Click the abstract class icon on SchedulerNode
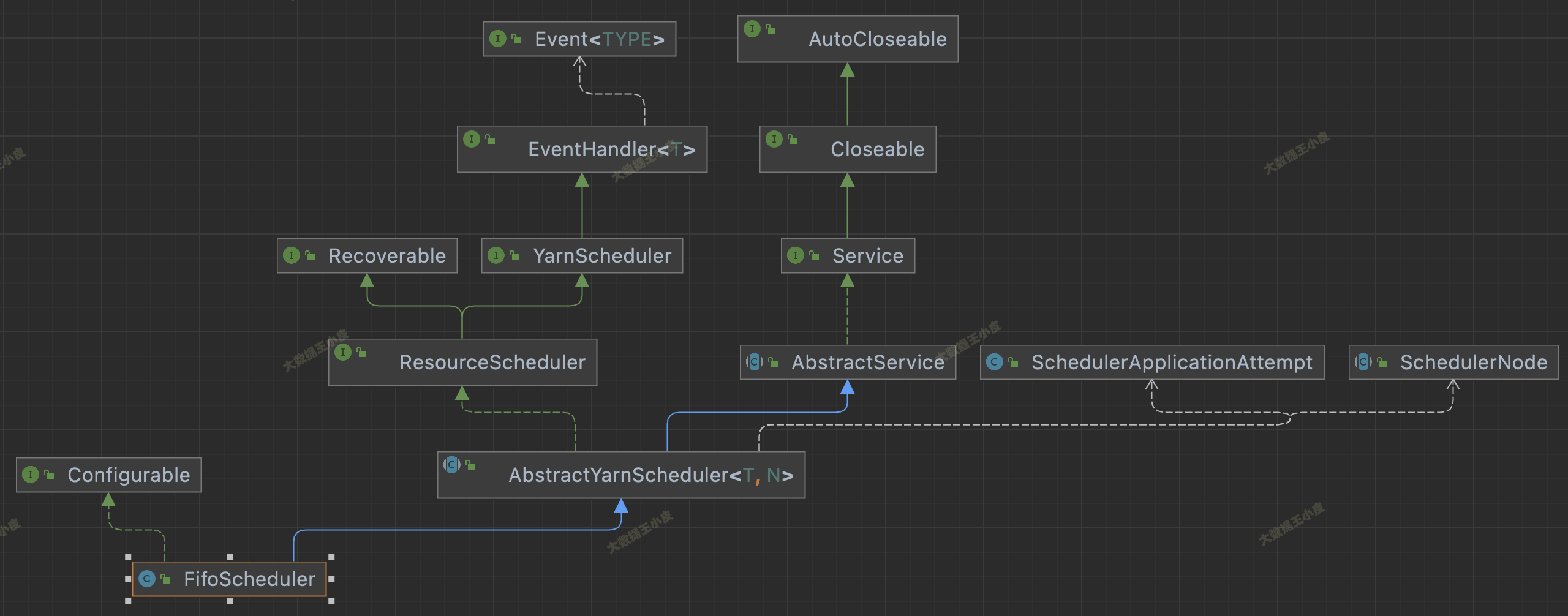Viewport: 1568px width, 616px height. tap(1363, 362)
